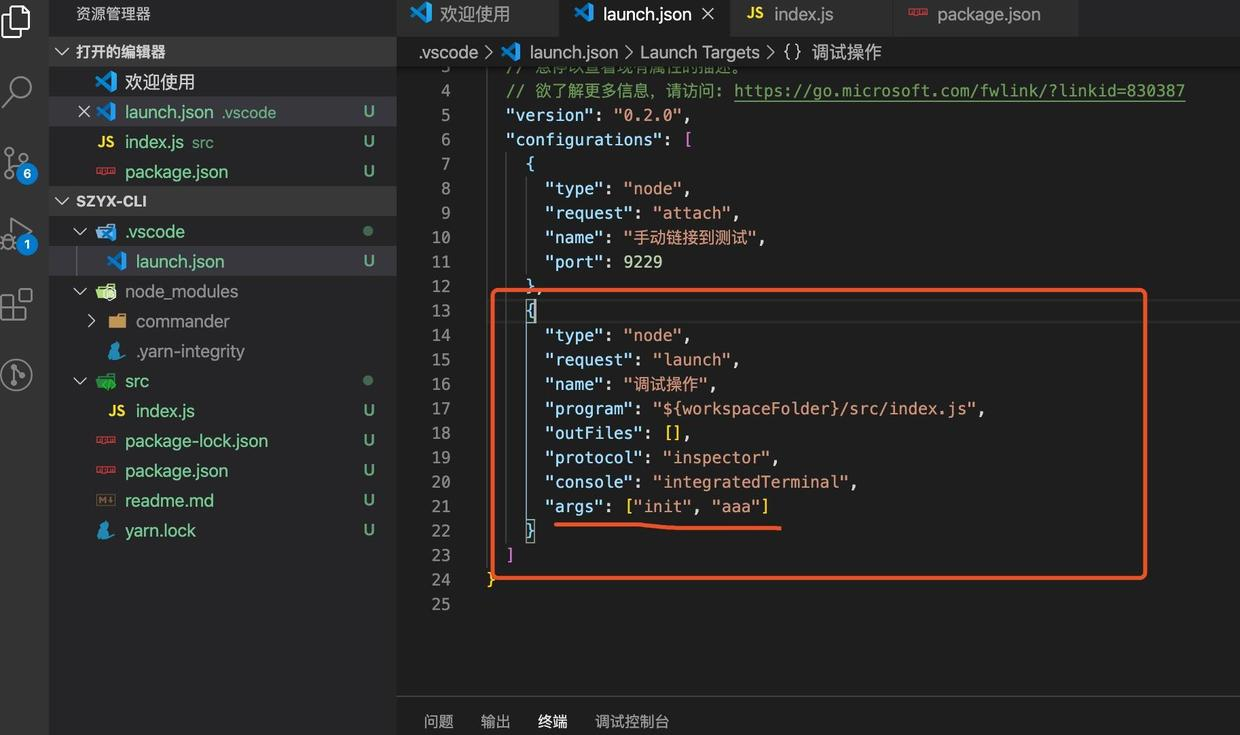The width and height of the screenshot is (1240, 735).
Task: Open the Run and Debug view icon
Action: click(18, 234)
